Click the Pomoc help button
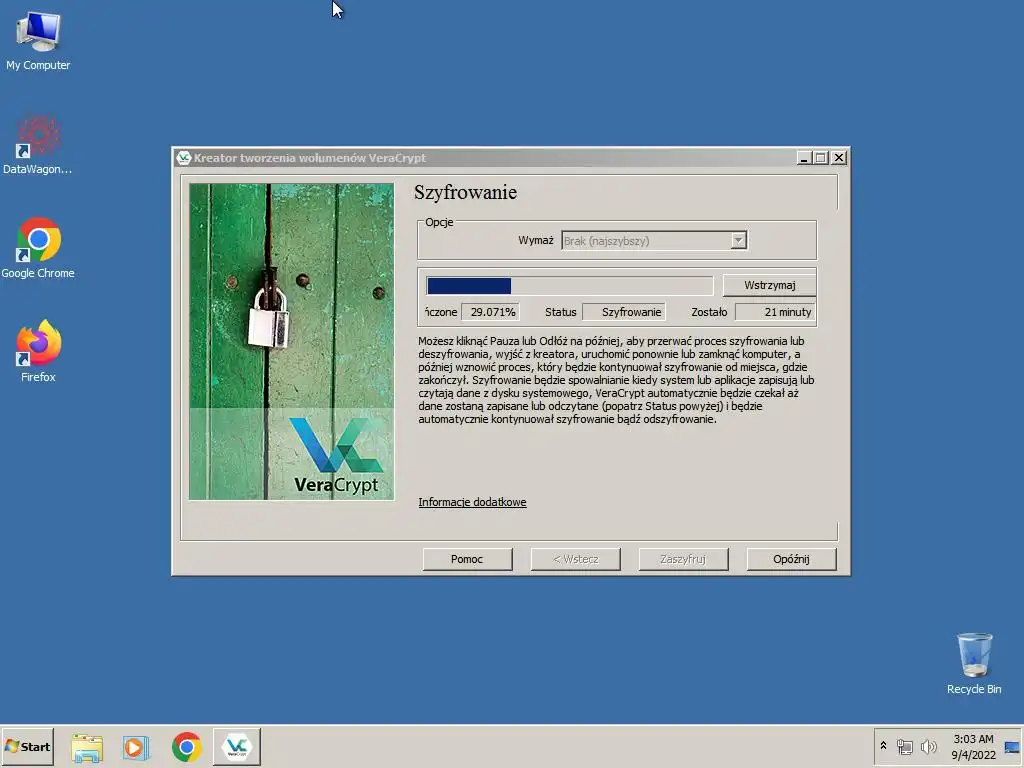Viewport: 1024px width, 768px height. pos(467,559)
